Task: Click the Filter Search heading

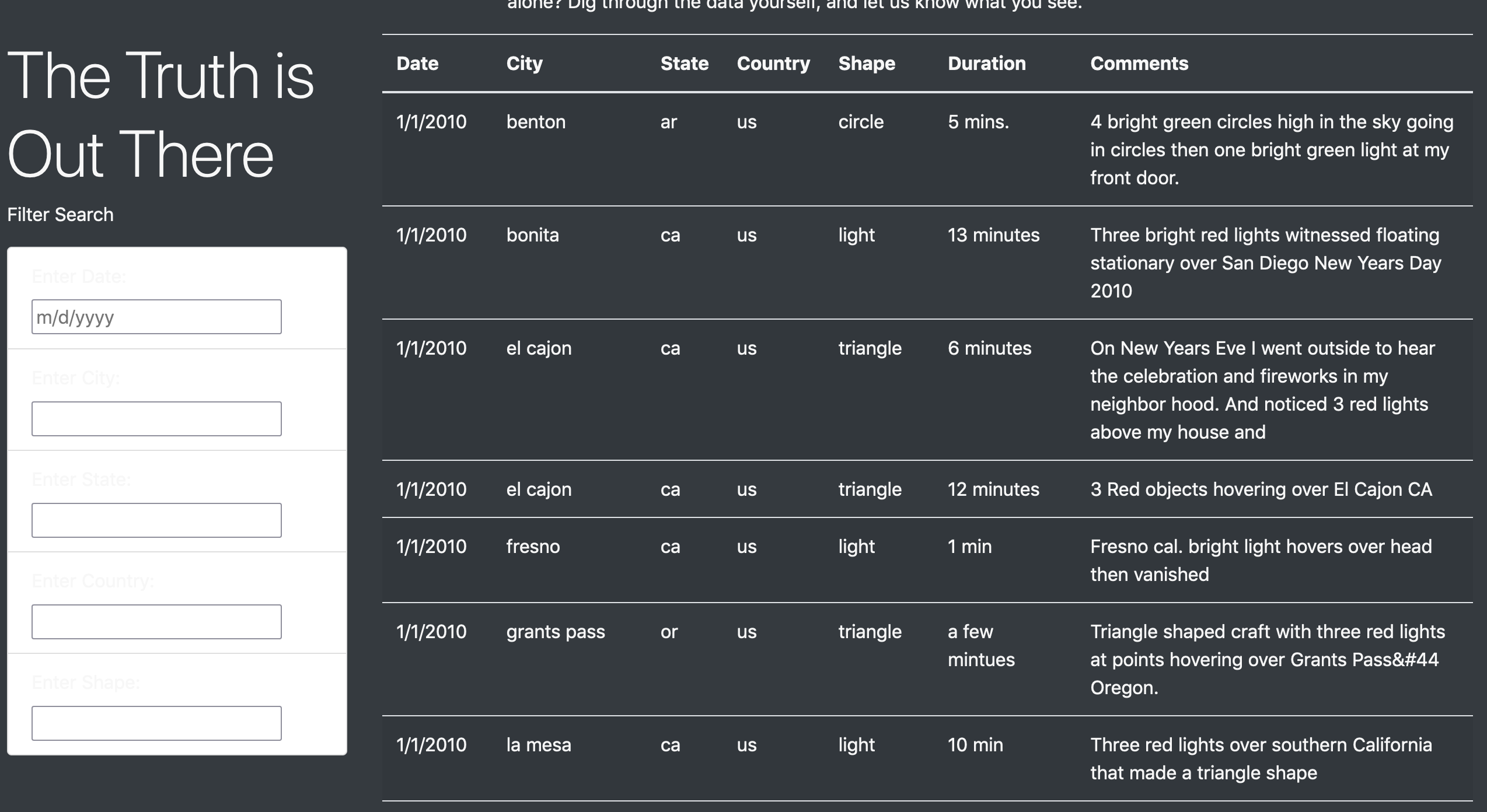Action: click(60, 215)
